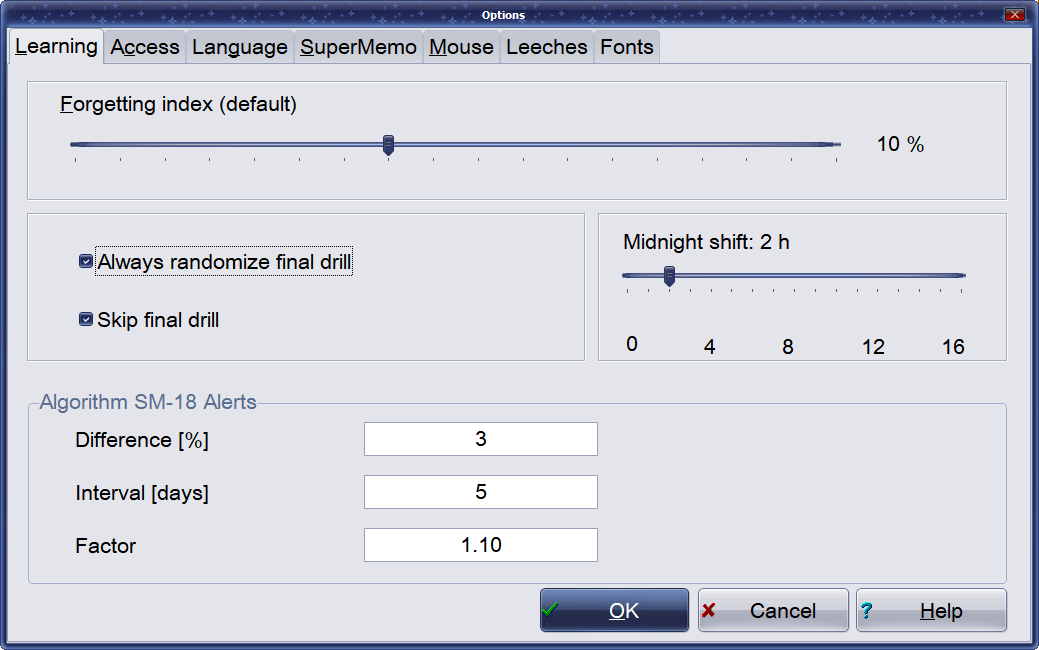This screenshot has width=1039, height=650.
Task: Click the Forgetting index slider handle
Action: (389, 146)
